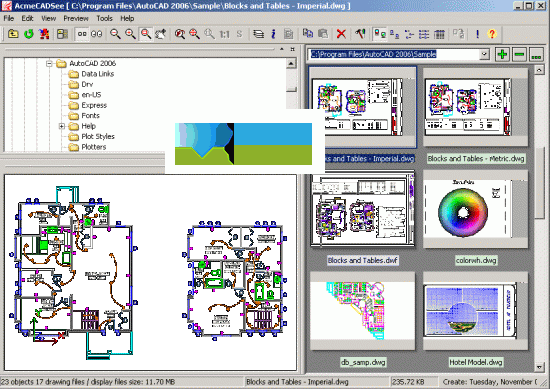Collapse the AutoCAD 2006 tree node
Image resolution: width=550 pixels, height=389 pixels.
(49, 63)
